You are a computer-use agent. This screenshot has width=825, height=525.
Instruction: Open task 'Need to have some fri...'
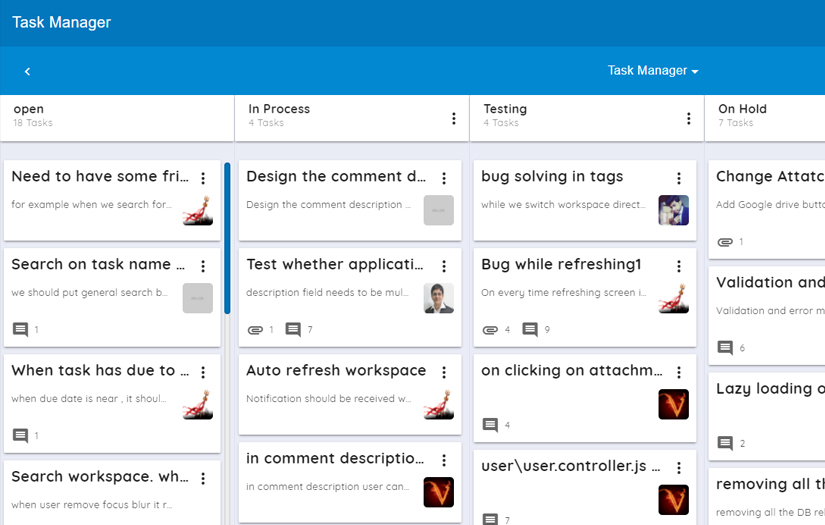100,176
